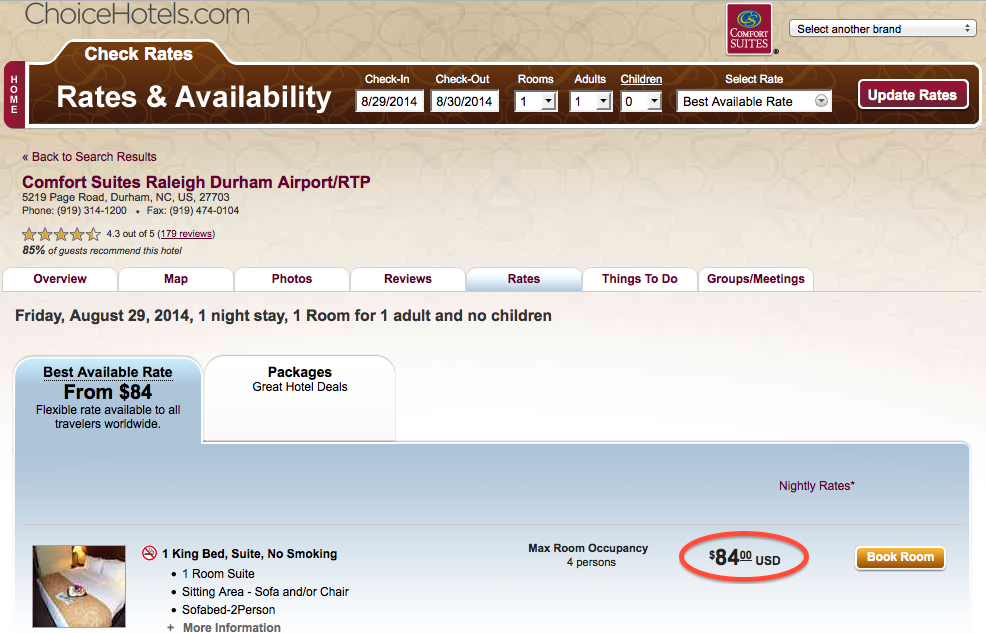Select the Rates tab

click(524, 279)
